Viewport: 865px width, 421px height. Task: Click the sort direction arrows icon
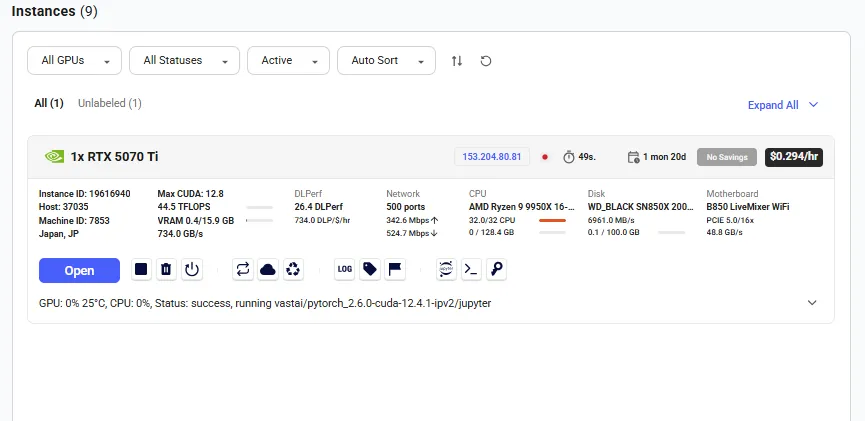(457, 61)
